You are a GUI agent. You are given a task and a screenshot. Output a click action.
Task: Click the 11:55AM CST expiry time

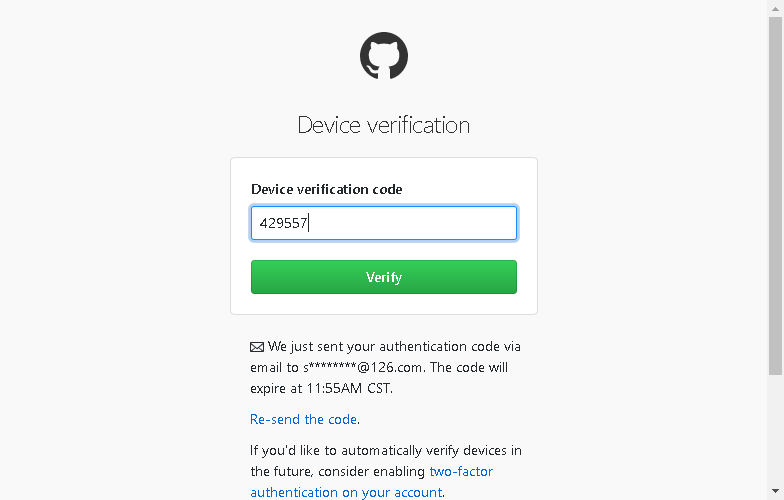[x=348, y=388]
